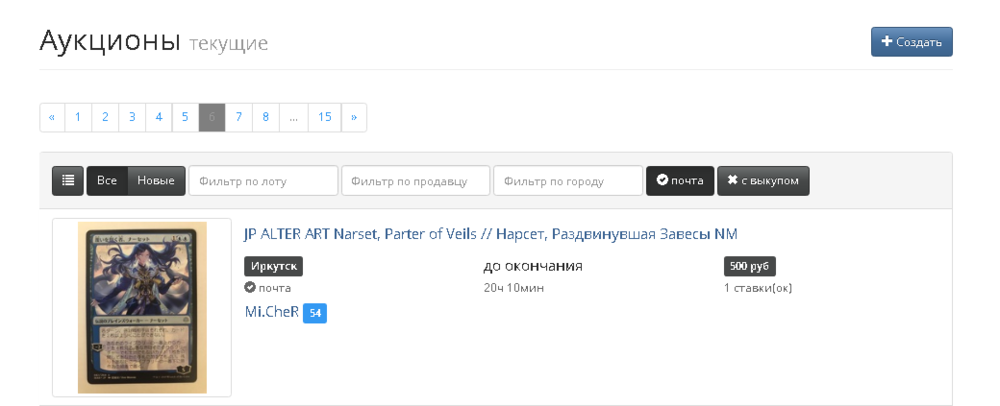Viewport: 1000px width, 406px height.
Task: Select the Все filter option
Action: pos(107,181)
